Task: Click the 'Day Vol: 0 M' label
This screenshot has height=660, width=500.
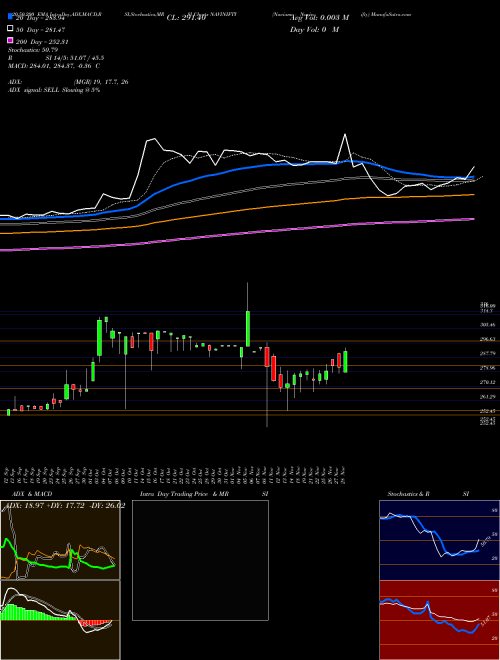Action: pyautogui.click(x=314, y=29)
